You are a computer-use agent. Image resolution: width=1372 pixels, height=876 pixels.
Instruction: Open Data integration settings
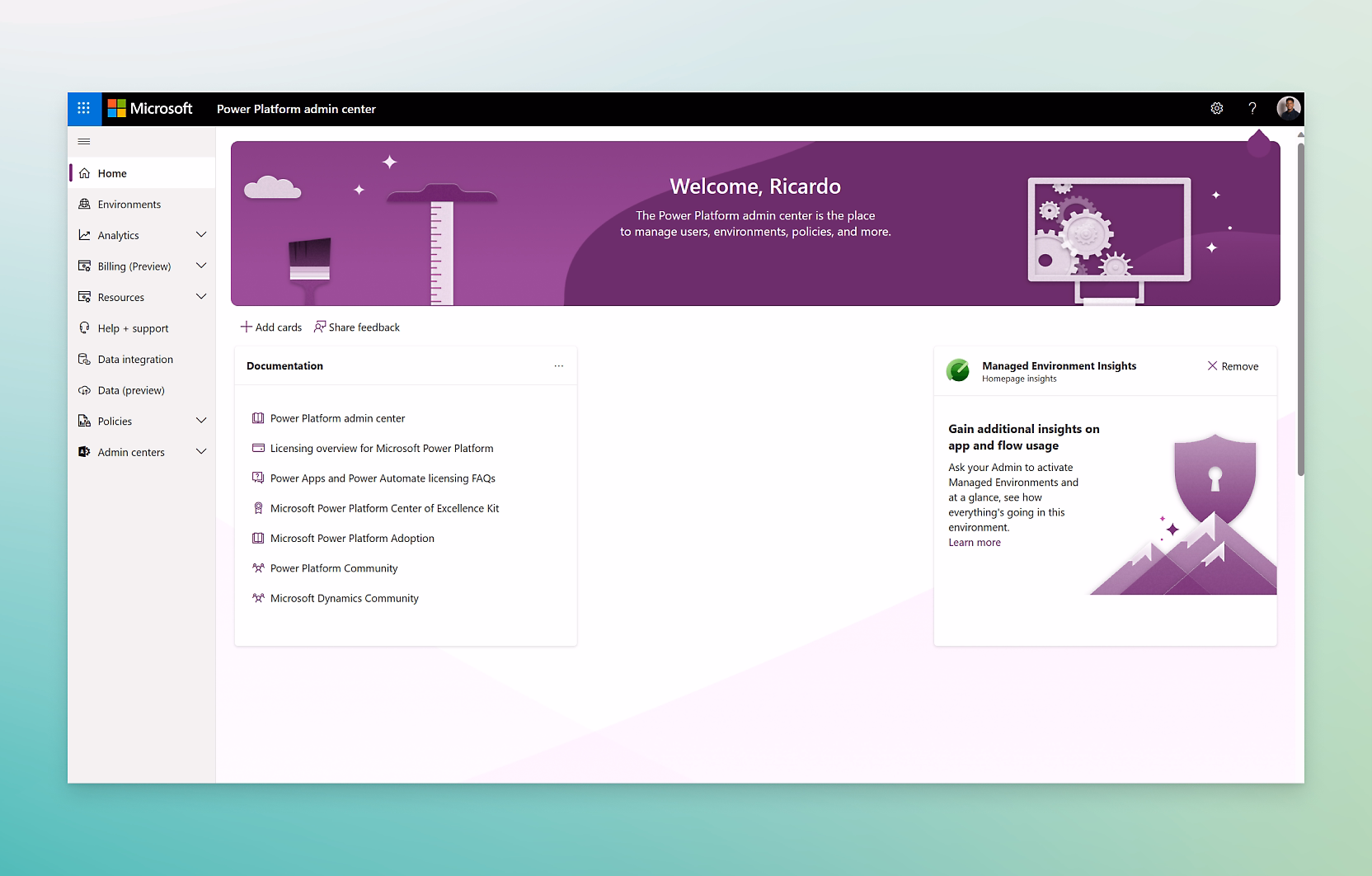click(x=134, y=359)
